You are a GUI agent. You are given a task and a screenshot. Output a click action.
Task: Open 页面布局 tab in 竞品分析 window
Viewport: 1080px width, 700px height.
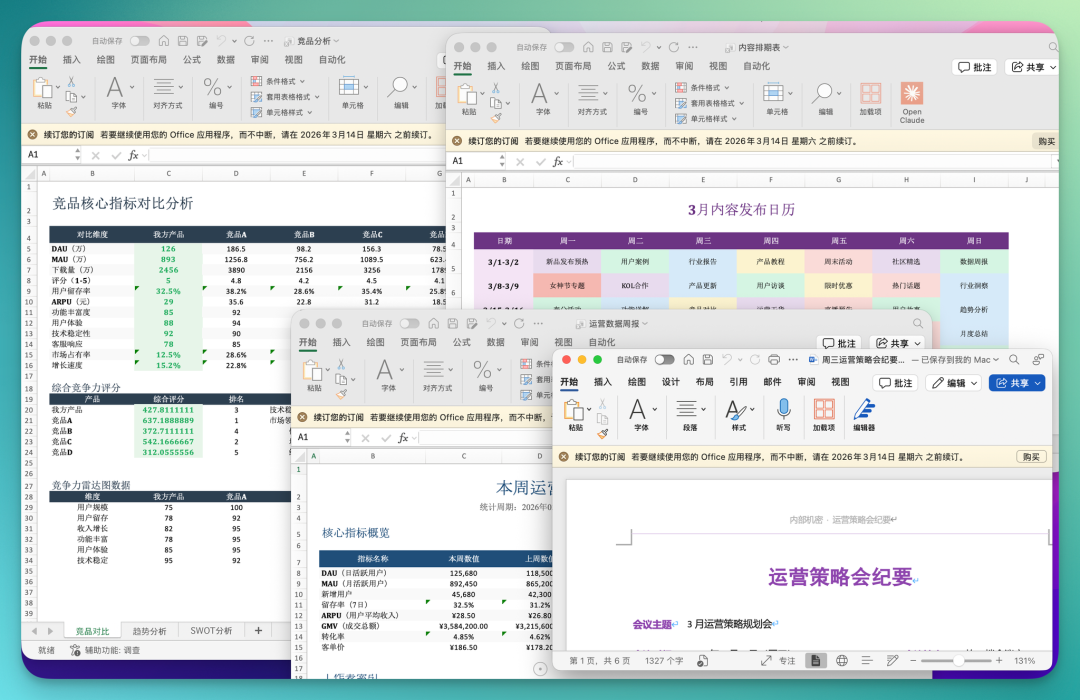(149, 60)
